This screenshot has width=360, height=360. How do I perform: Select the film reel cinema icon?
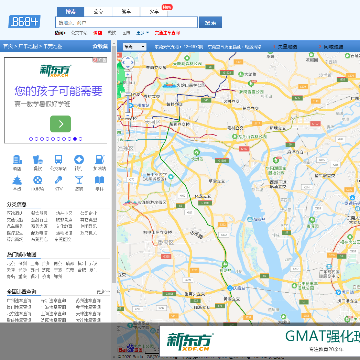[x=38, y=180]
